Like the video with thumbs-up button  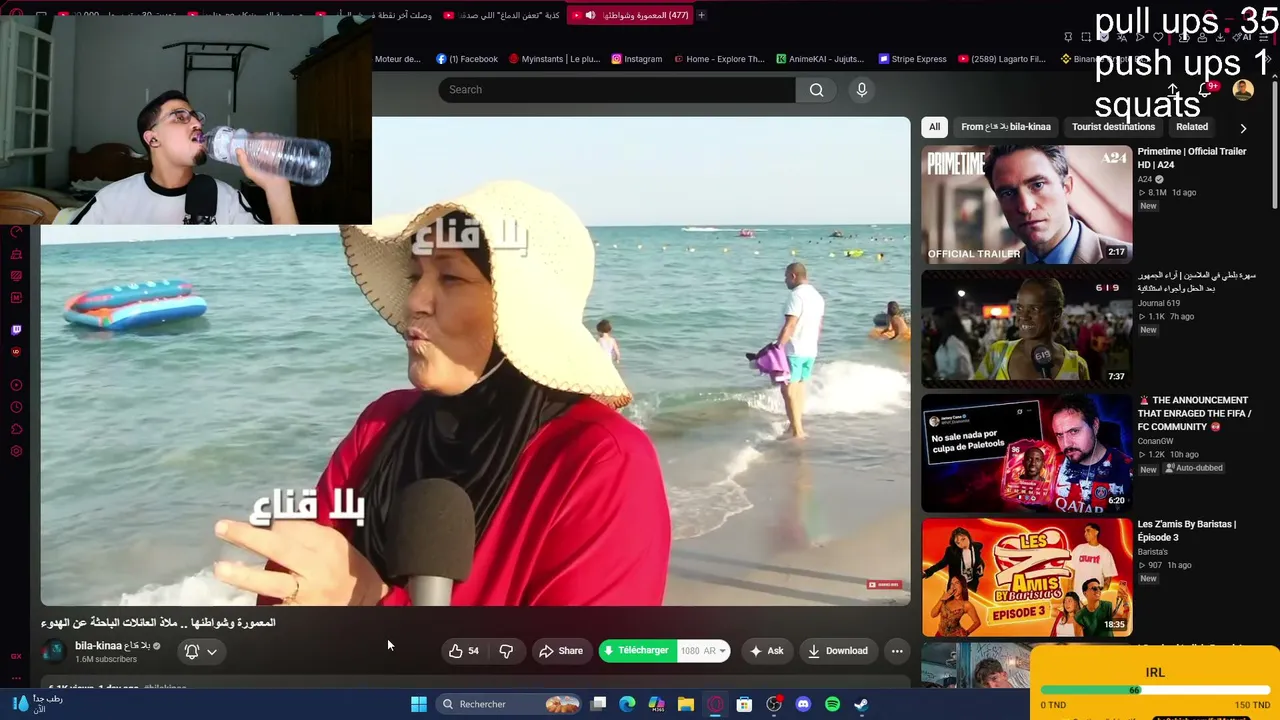pyautogui.click(x=463, y=651)
